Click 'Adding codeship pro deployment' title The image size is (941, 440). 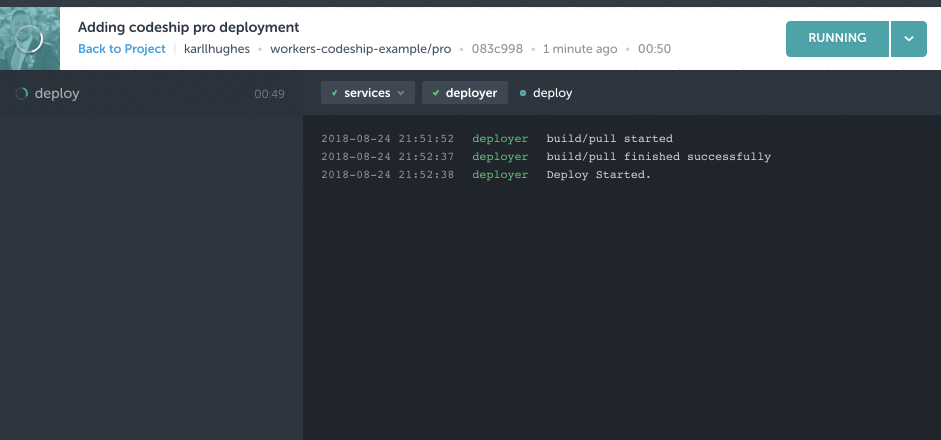coord(188,27)
